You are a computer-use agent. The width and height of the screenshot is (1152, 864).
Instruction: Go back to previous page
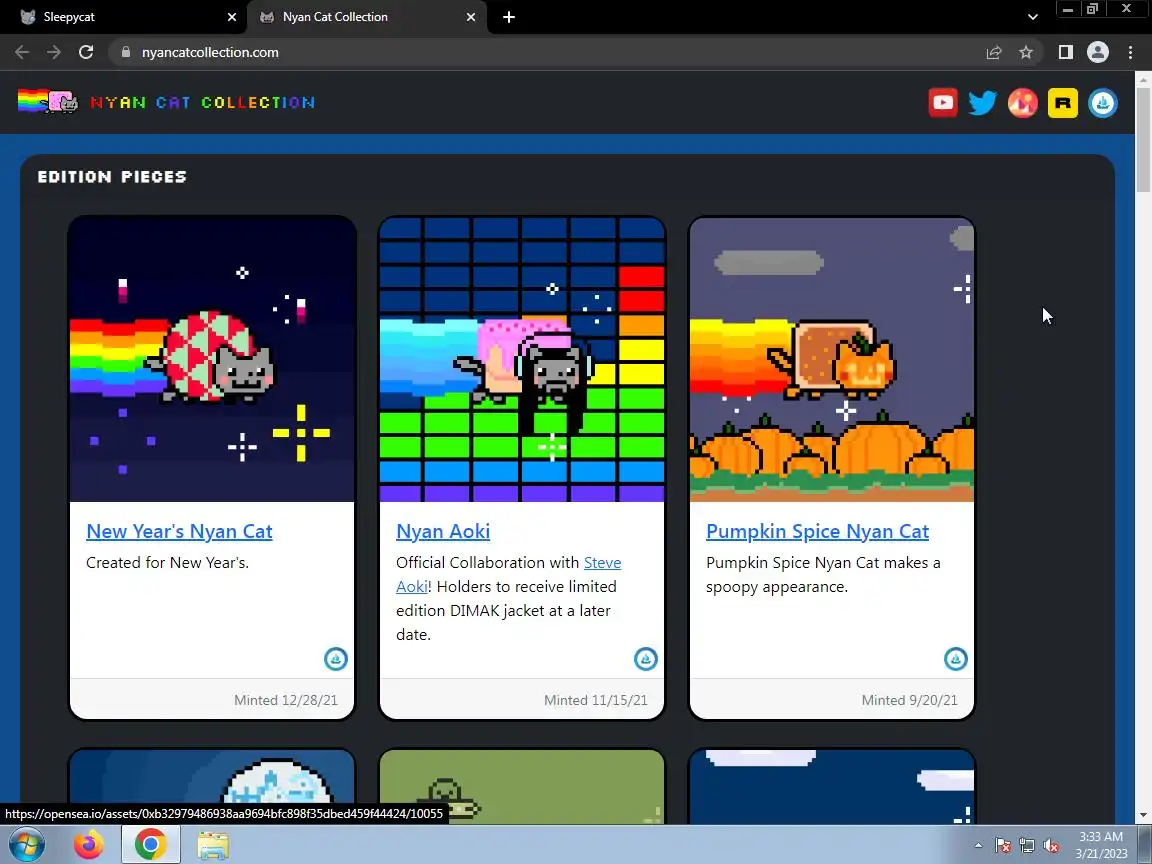(x=22, y=52)
